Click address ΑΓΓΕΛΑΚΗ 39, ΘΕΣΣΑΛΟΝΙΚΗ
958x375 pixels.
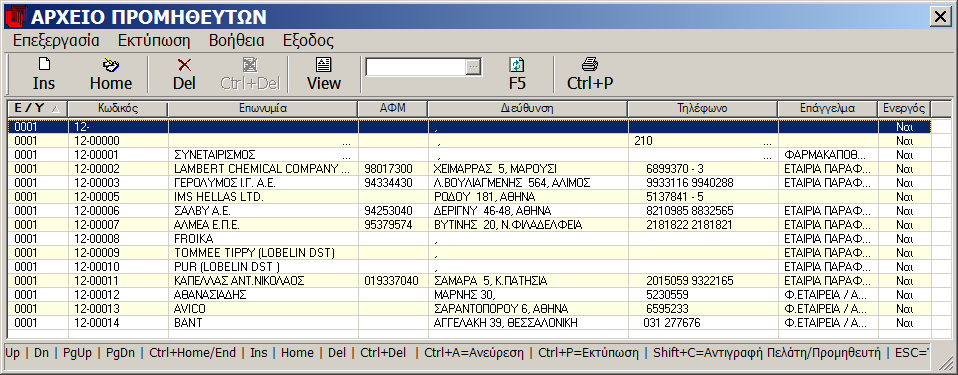click(x=505, y=323)
